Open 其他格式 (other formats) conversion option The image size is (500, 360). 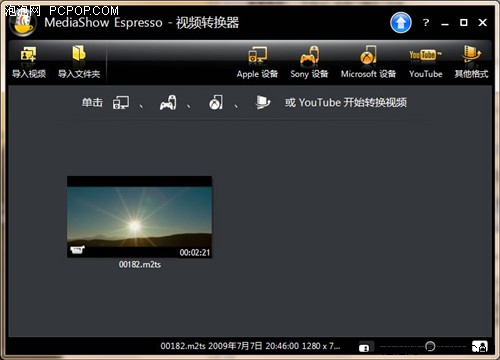click(471, 63)
